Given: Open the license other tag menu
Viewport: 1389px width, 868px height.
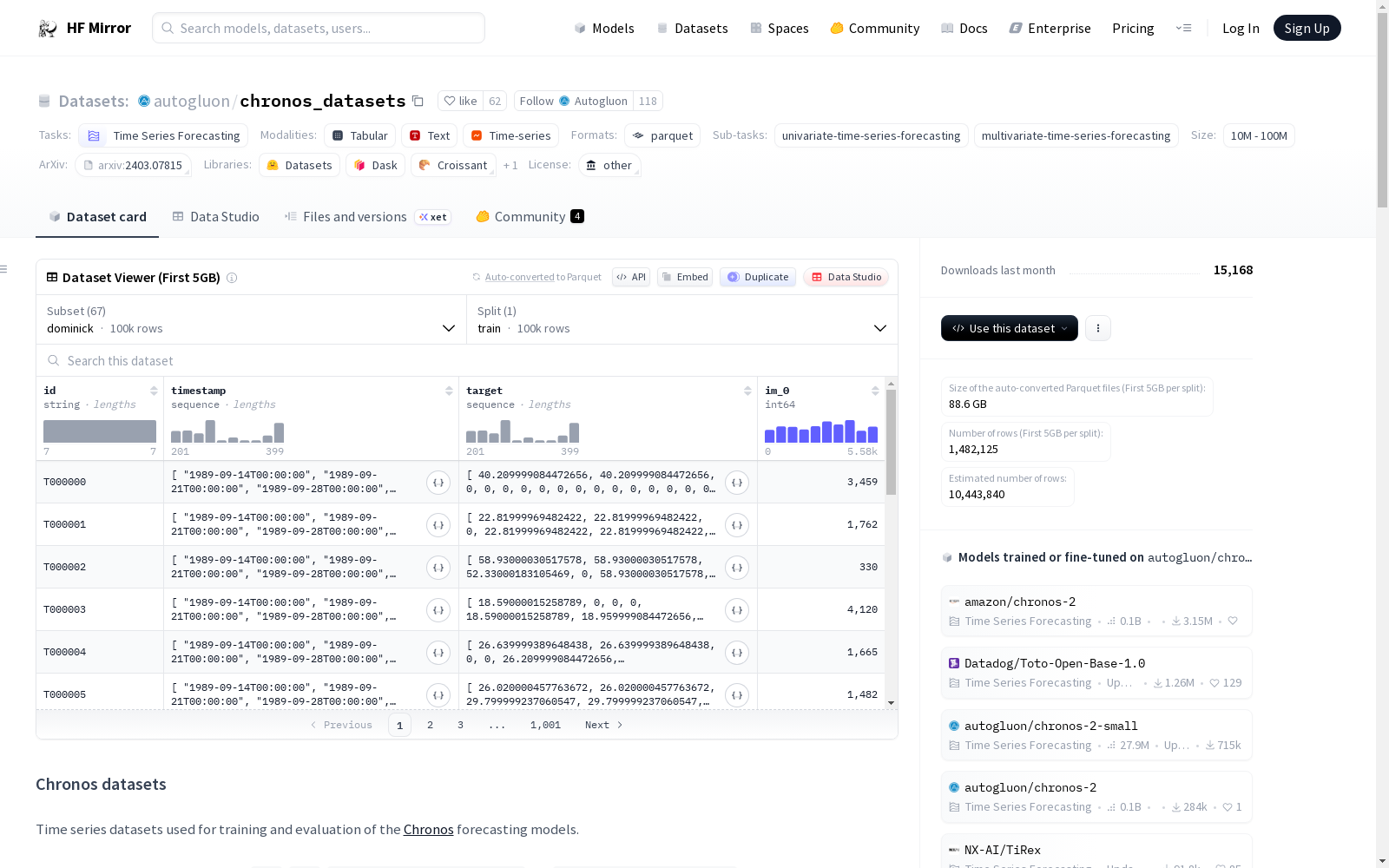Looking at the screenshot, I should click(609, 165).
